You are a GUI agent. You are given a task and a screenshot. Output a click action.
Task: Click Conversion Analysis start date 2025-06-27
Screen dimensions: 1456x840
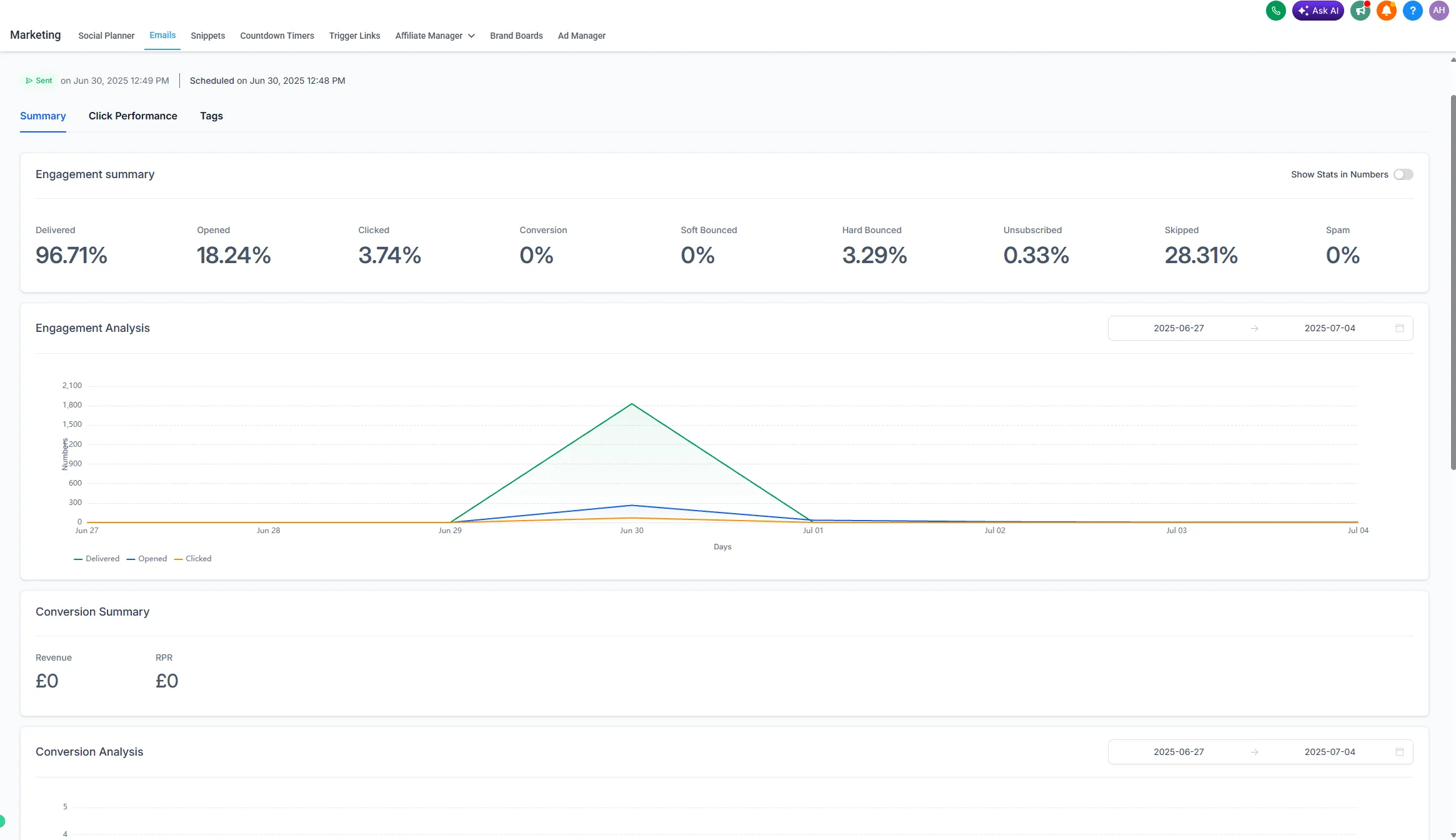pos(1179,752)
